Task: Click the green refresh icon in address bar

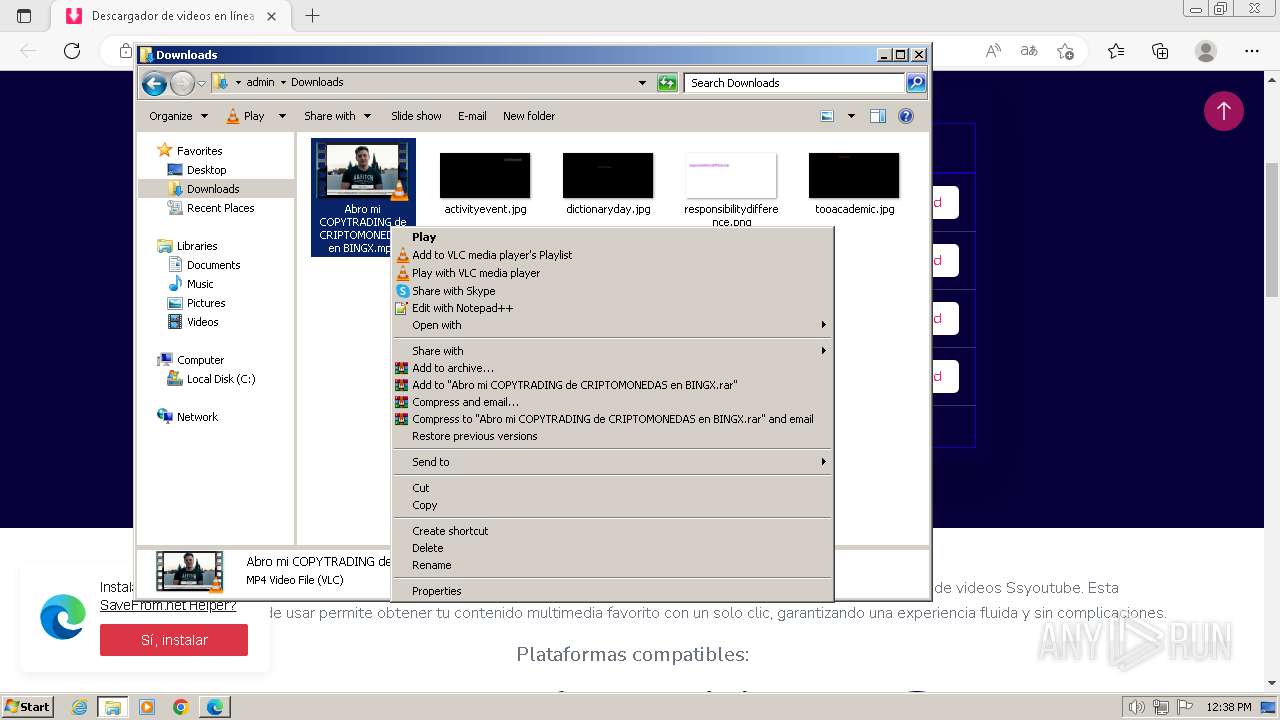Action: pyautogui.click(x=667, y=83)
